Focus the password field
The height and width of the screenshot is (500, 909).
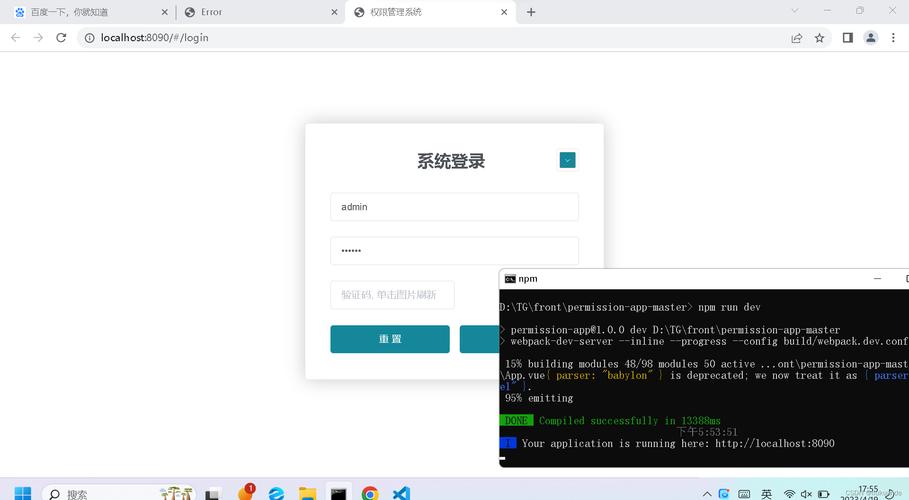point(454,251)
